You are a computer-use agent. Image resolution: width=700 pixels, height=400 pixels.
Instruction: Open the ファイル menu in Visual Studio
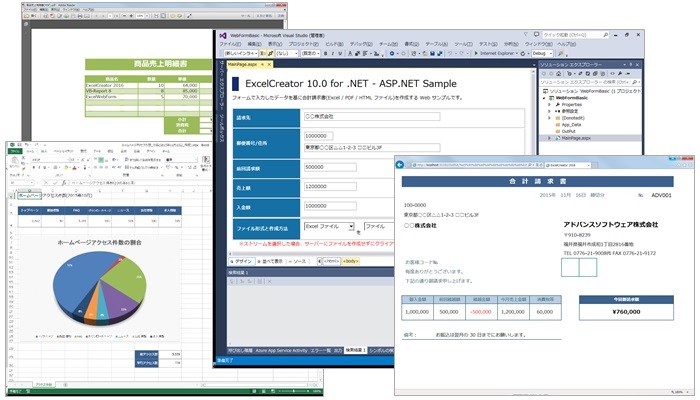pos(230,44)
